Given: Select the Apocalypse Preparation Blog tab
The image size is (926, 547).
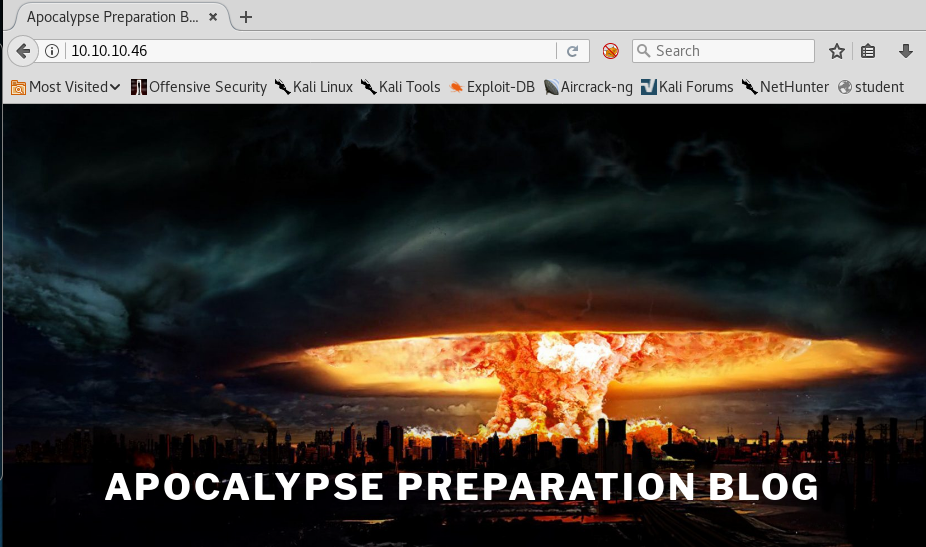Looking at the screenshot, I should point(112,17).
